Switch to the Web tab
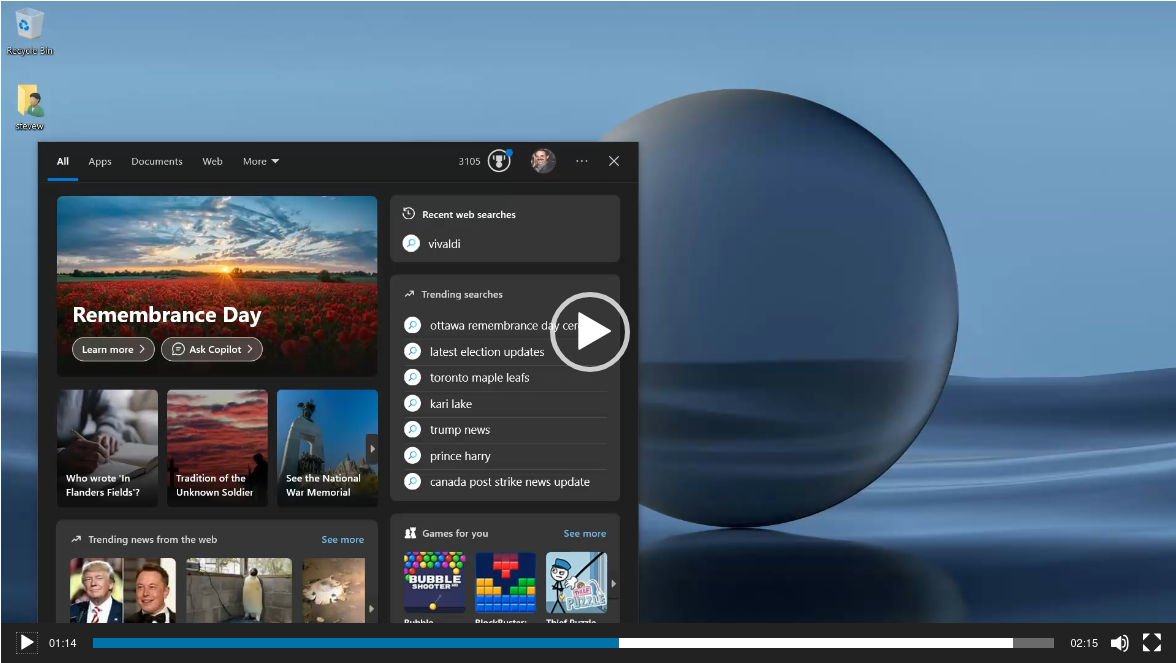Screen dimensions: 1176x663 tap(212, 161)
